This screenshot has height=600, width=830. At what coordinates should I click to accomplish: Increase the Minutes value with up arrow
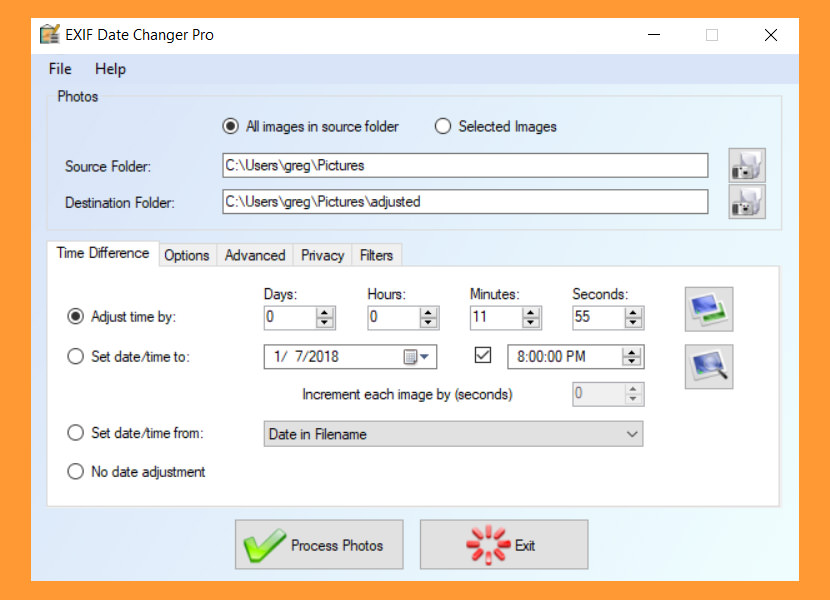tap(531, 312)
